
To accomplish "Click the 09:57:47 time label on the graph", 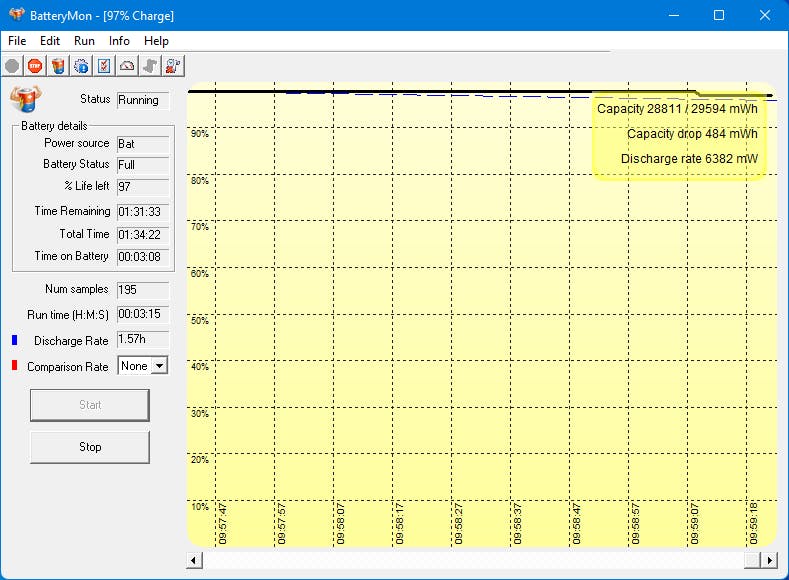I will point(223,524).
